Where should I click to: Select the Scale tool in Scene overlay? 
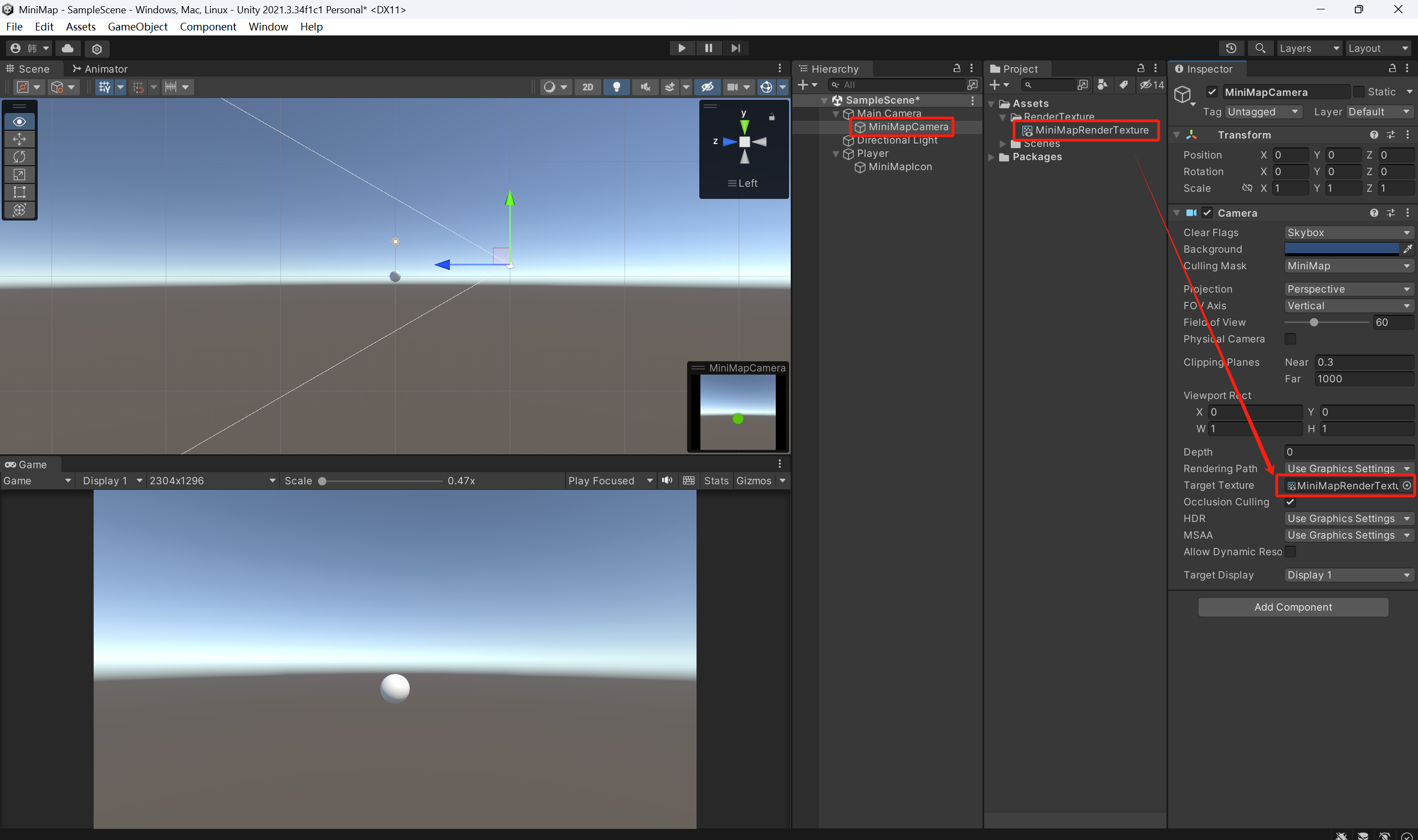(19, 175)
